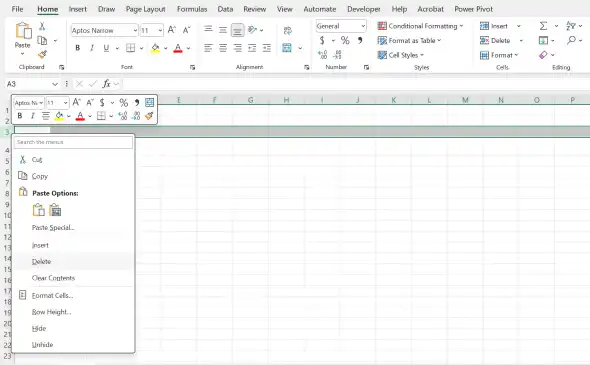Decrease font size in ribbon
This screenshot has width=590, height=365.
[x=186, y=30]
